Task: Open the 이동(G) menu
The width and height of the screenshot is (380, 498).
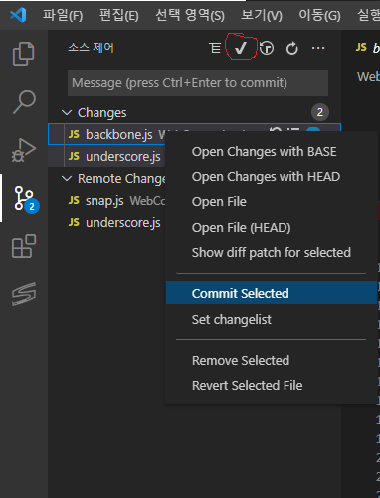Action: tap(319, 15)
